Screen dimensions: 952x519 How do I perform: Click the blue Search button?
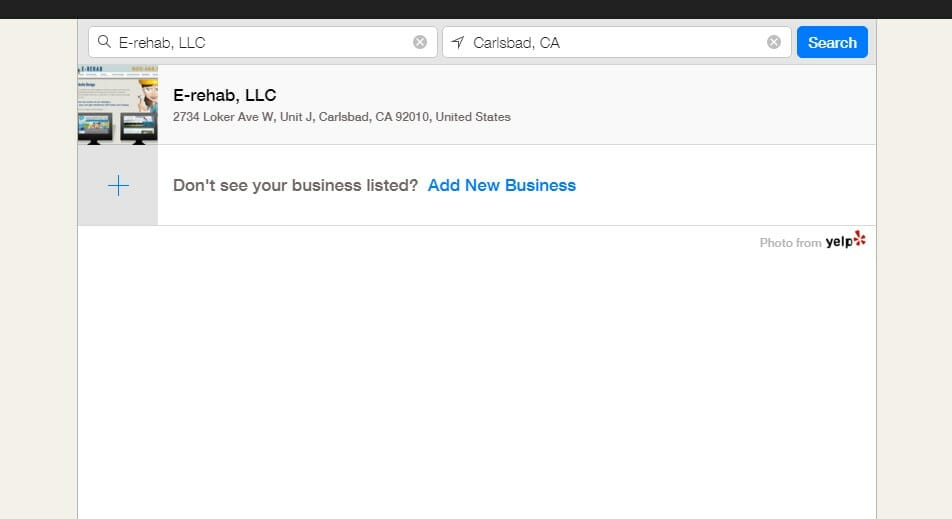pos(832,42)
